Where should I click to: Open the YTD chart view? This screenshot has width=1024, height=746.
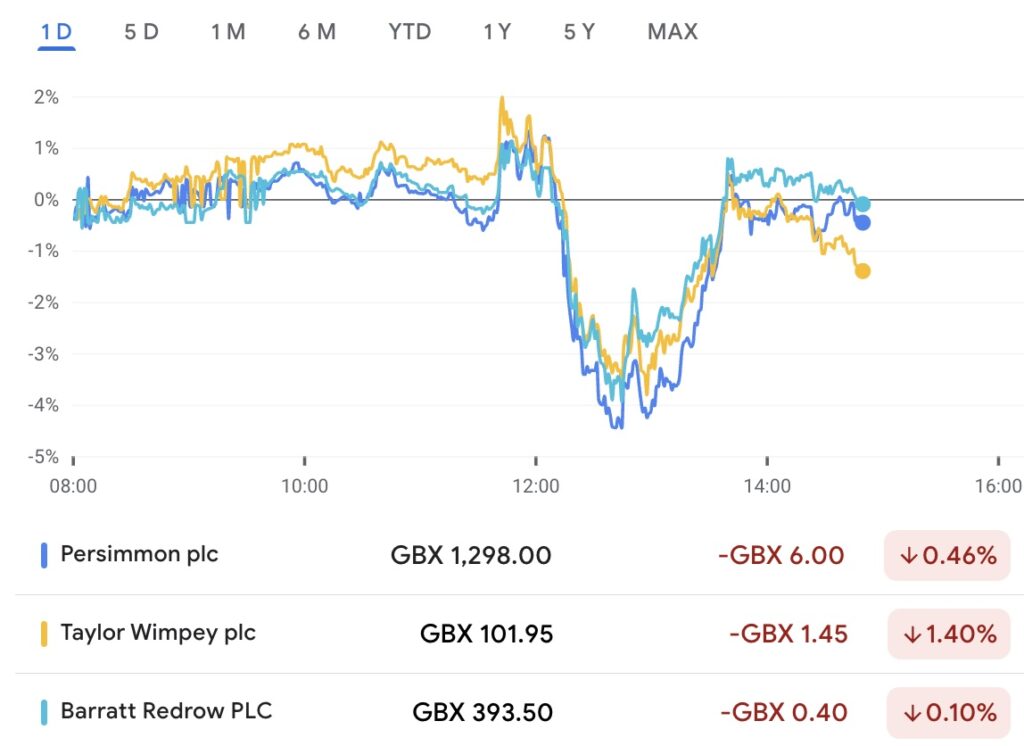click(410, 32)
